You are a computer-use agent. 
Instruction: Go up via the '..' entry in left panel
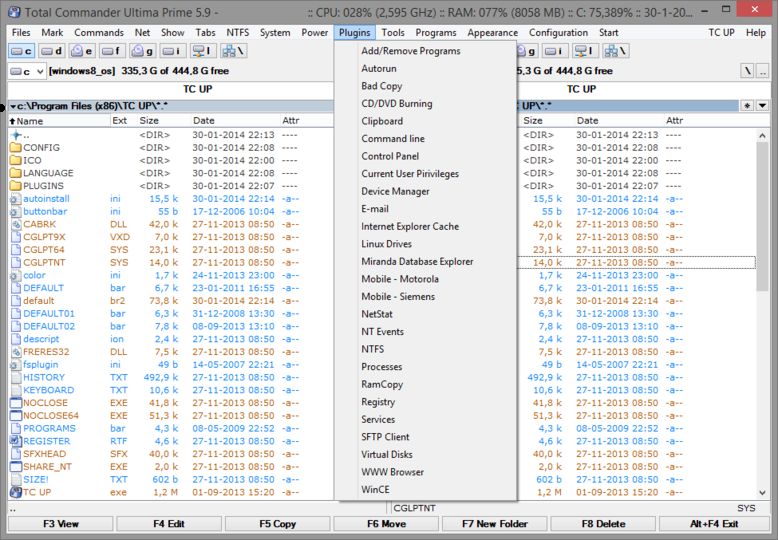(x=21, y=135)
